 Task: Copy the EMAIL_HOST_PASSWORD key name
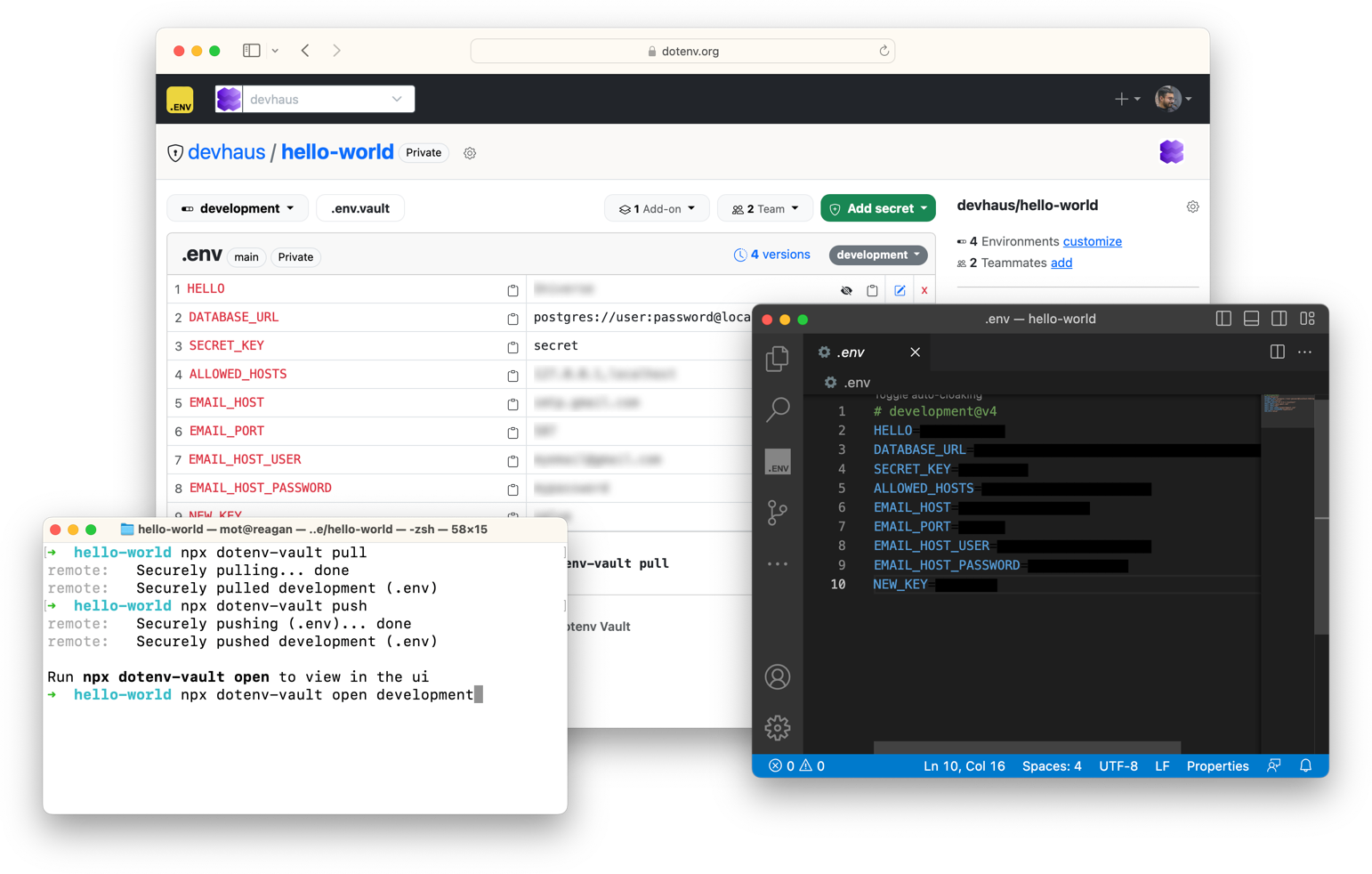click(x=512, y=490)
